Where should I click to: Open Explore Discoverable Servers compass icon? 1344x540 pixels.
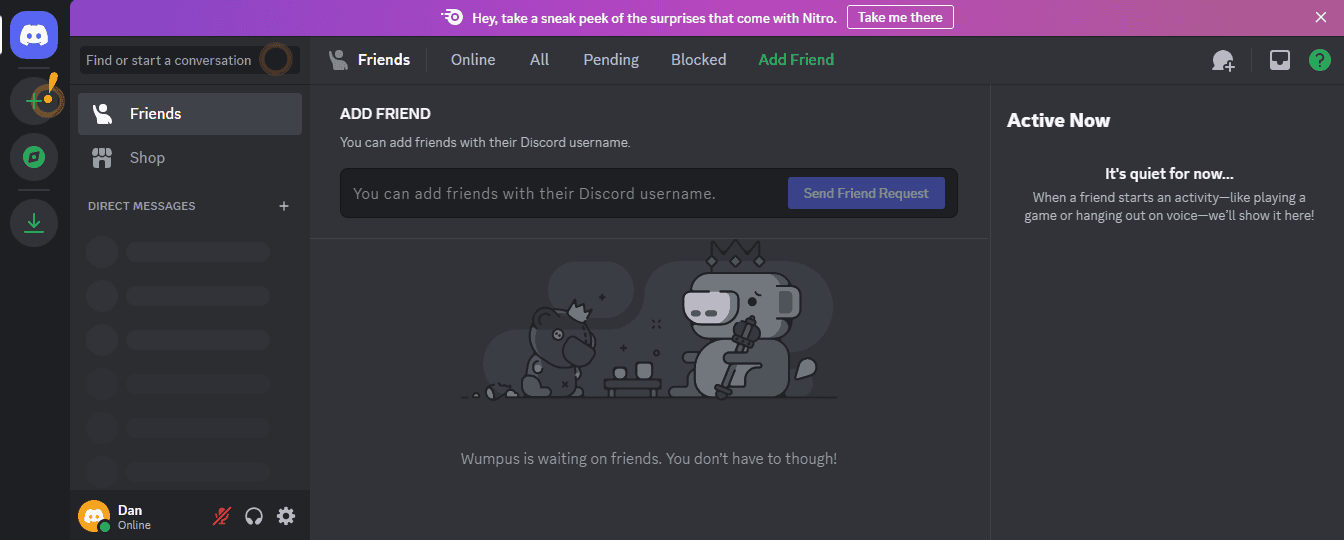[x=34, y=157]
